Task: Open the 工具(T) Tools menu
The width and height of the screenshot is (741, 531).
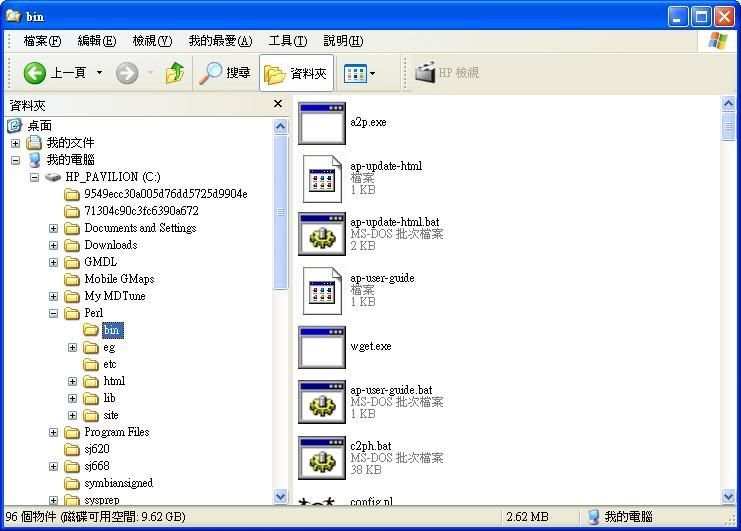Action: 287,41
